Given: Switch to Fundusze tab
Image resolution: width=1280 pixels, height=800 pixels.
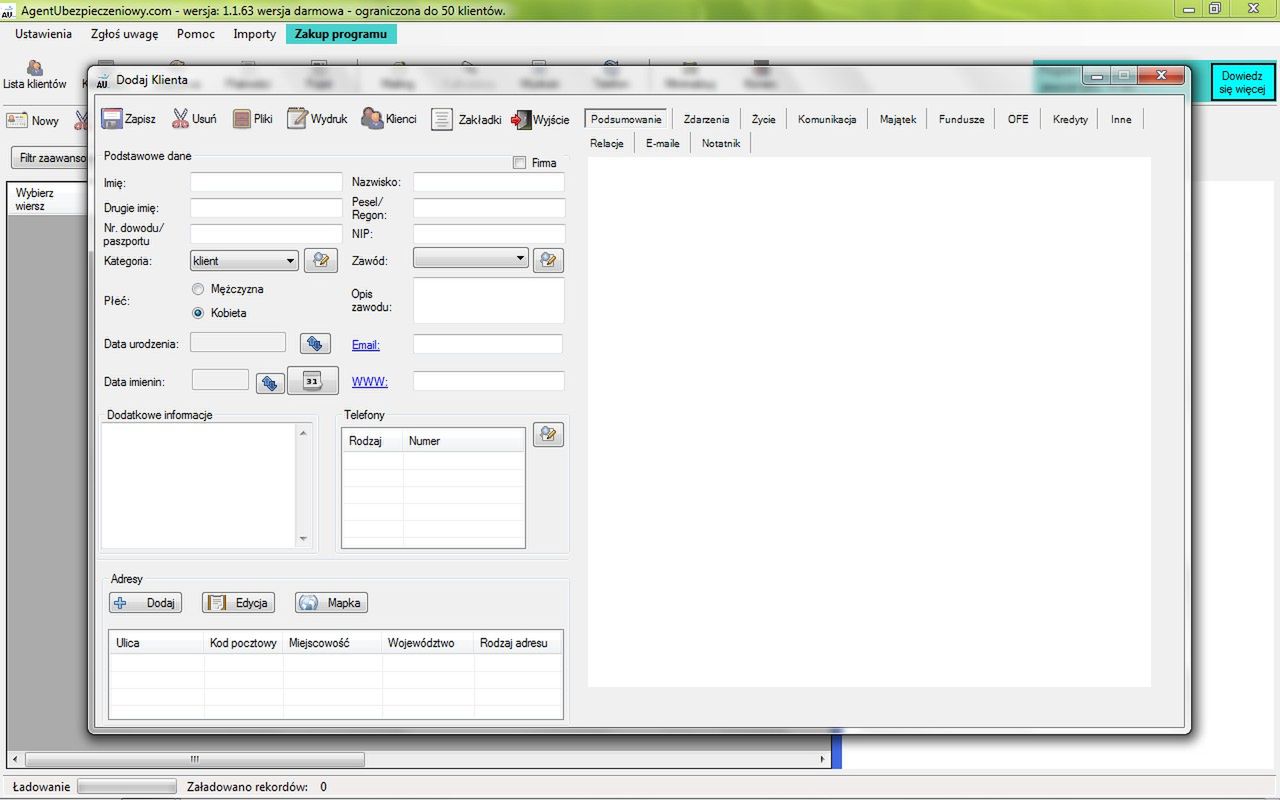Looking at the screenshot, I should pos(962,119).
